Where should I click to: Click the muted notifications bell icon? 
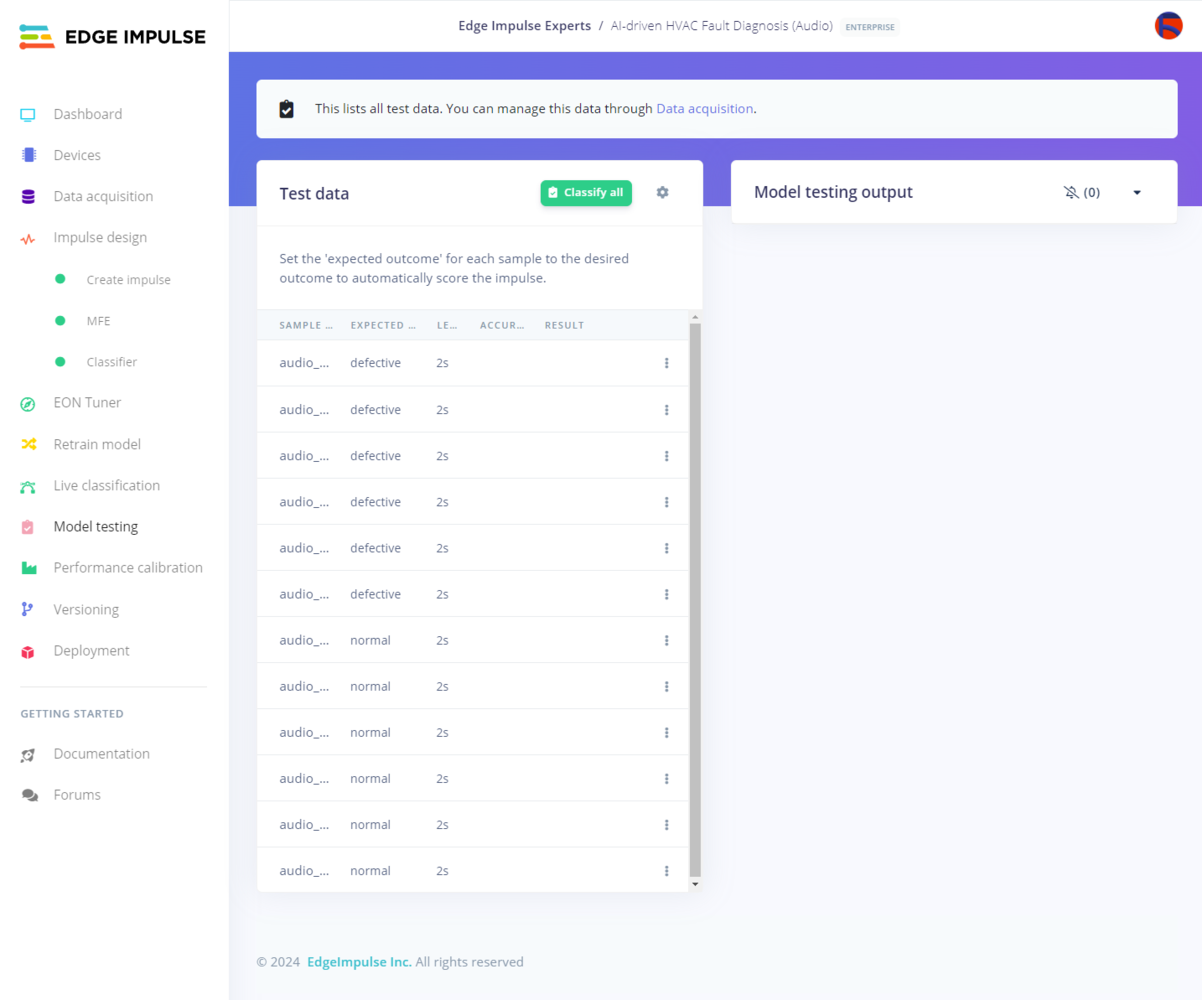pyautogui.click(x=1071, y=192)
